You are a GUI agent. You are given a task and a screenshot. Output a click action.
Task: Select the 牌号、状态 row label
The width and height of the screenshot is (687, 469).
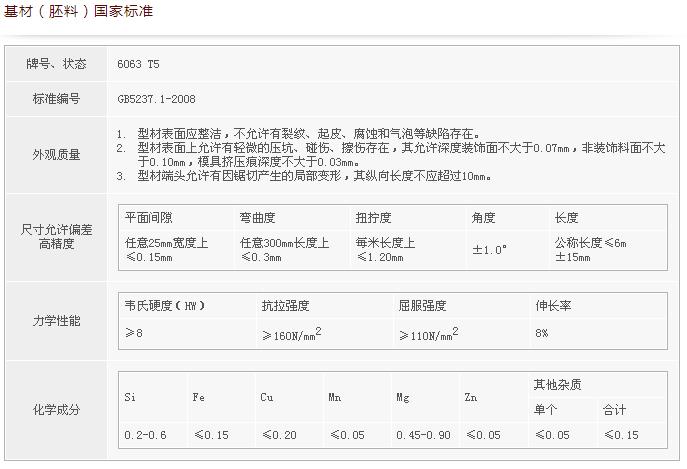coord(56,63)
